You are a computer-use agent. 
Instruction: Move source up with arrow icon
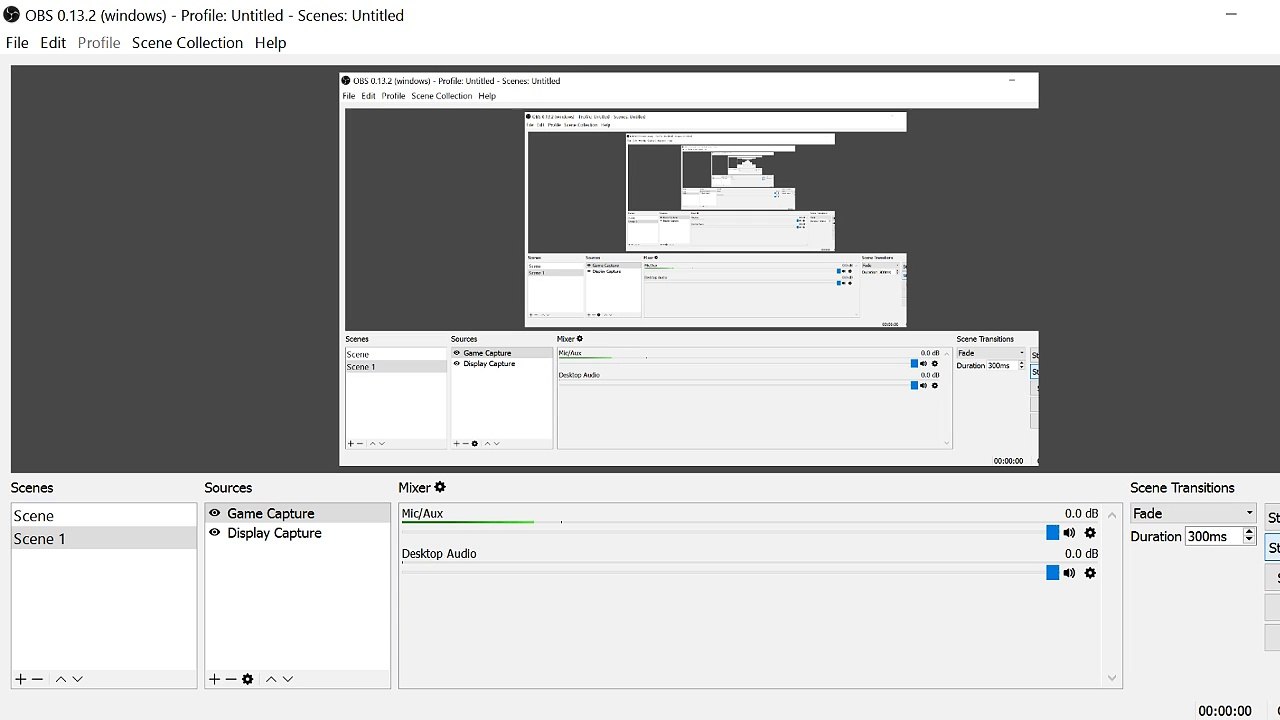click(271, 679)
